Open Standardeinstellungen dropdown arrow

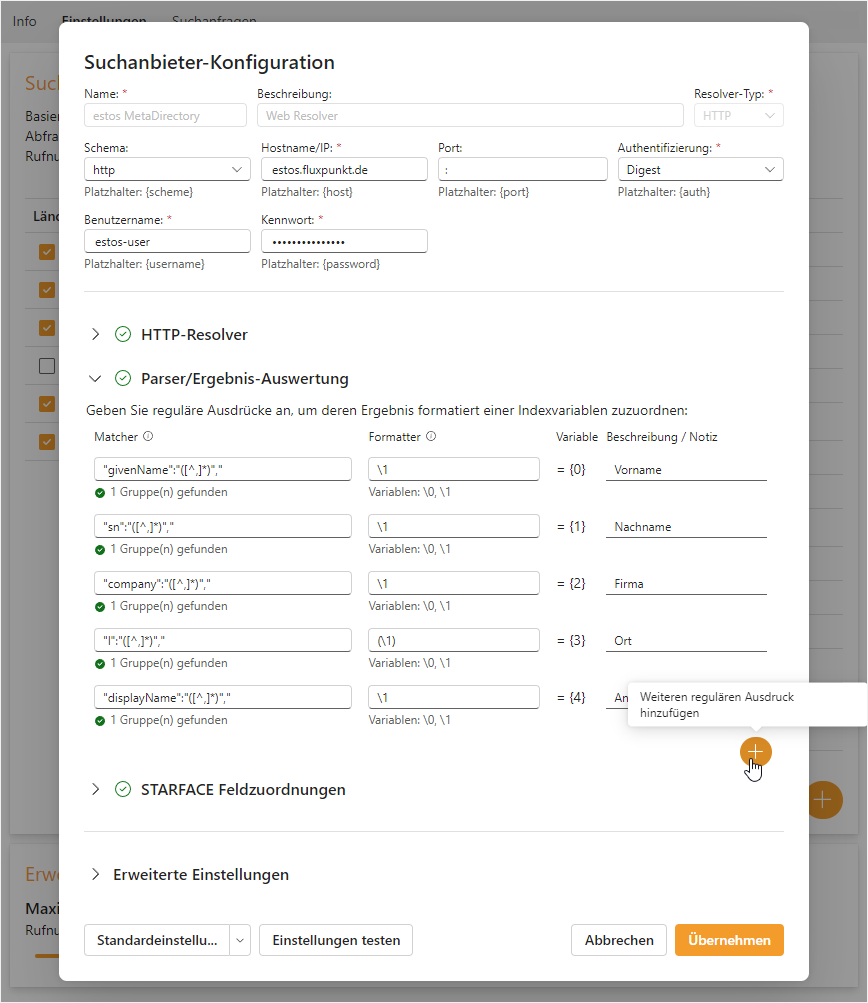pos(240,940)
